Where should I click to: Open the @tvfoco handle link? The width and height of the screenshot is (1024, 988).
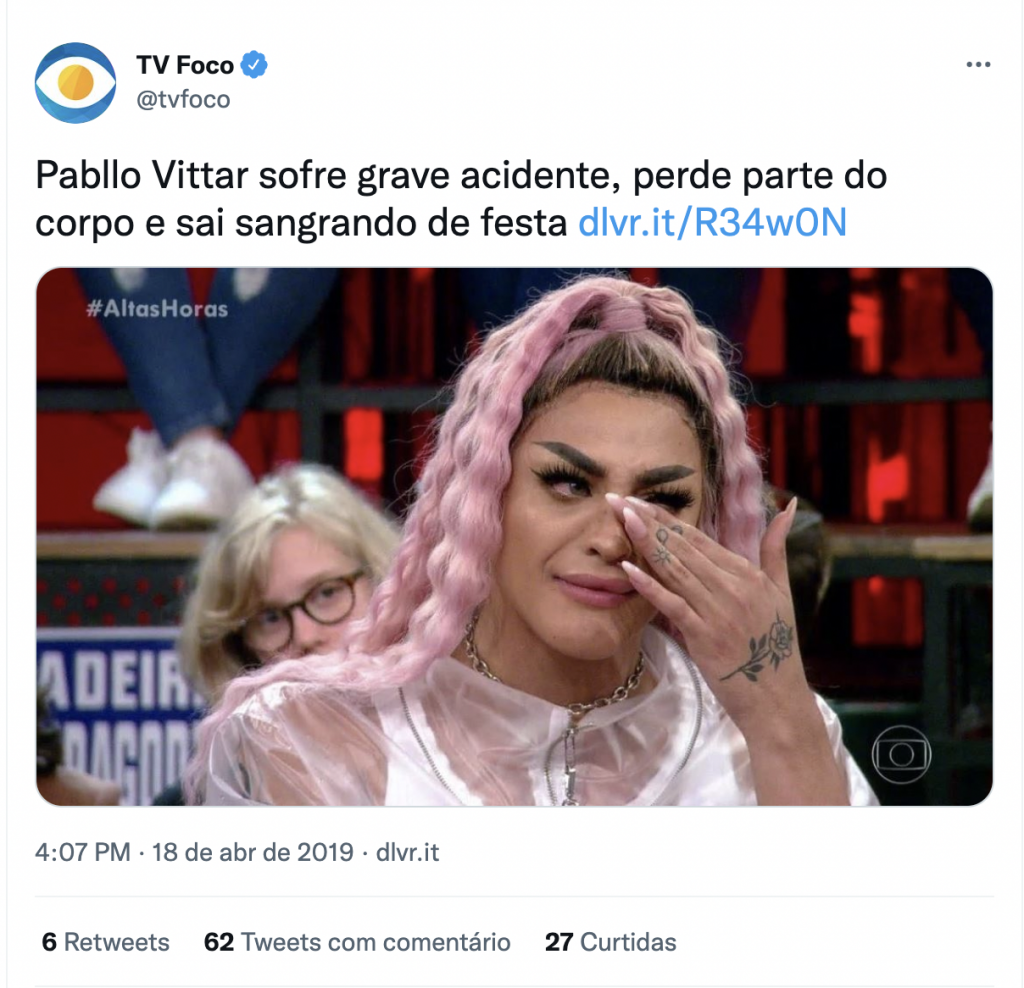click(x=184, y=99)
